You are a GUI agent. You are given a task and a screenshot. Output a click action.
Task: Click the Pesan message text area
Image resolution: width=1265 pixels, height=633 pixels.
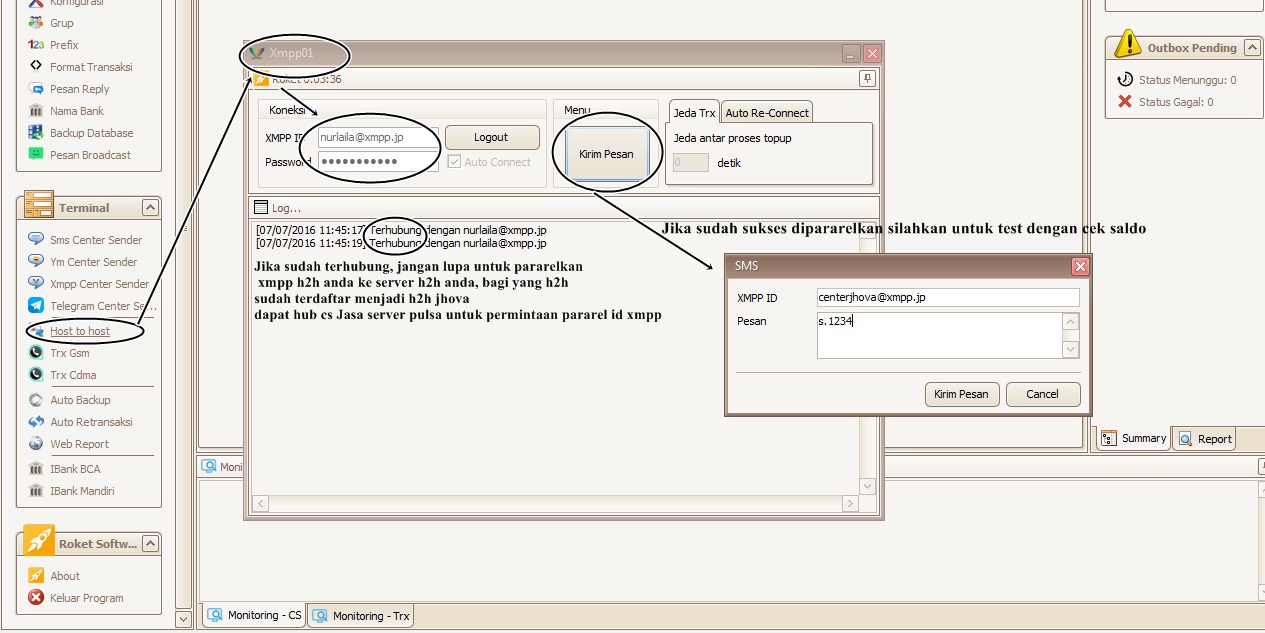pos(939,335)
